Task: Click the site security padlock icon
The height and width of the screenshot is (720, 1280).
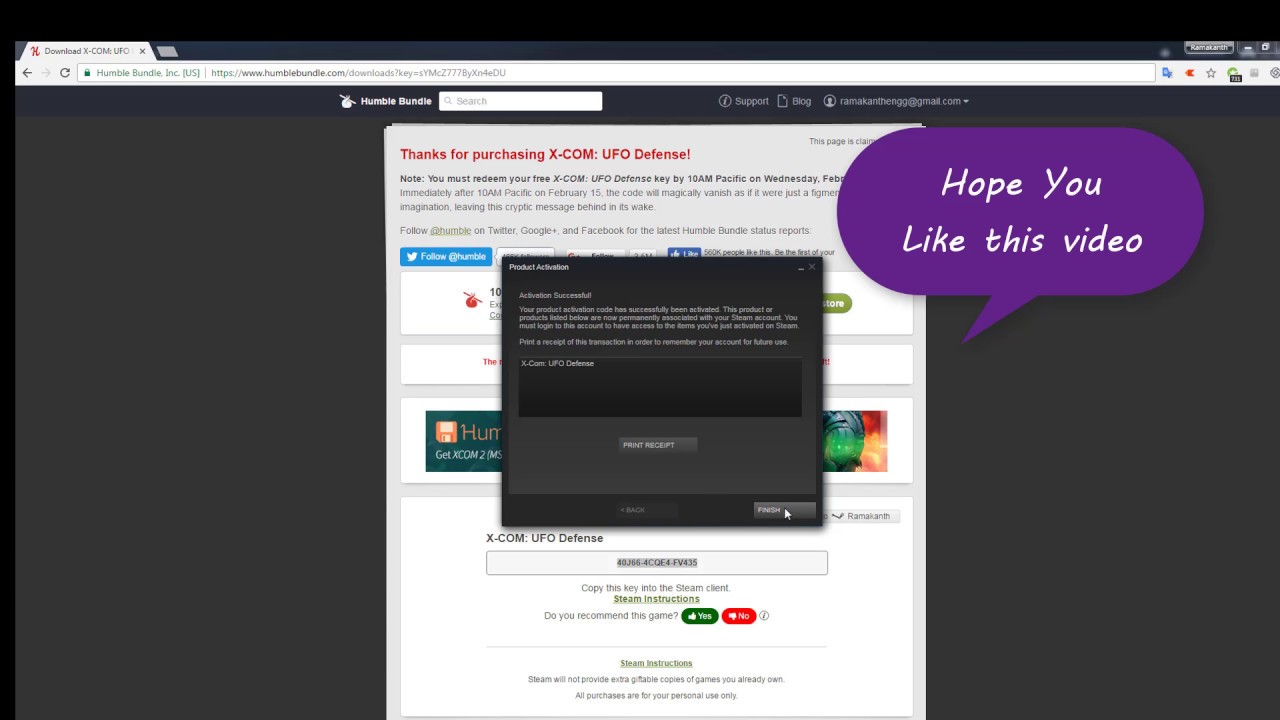Action: [x=87, y=73]
